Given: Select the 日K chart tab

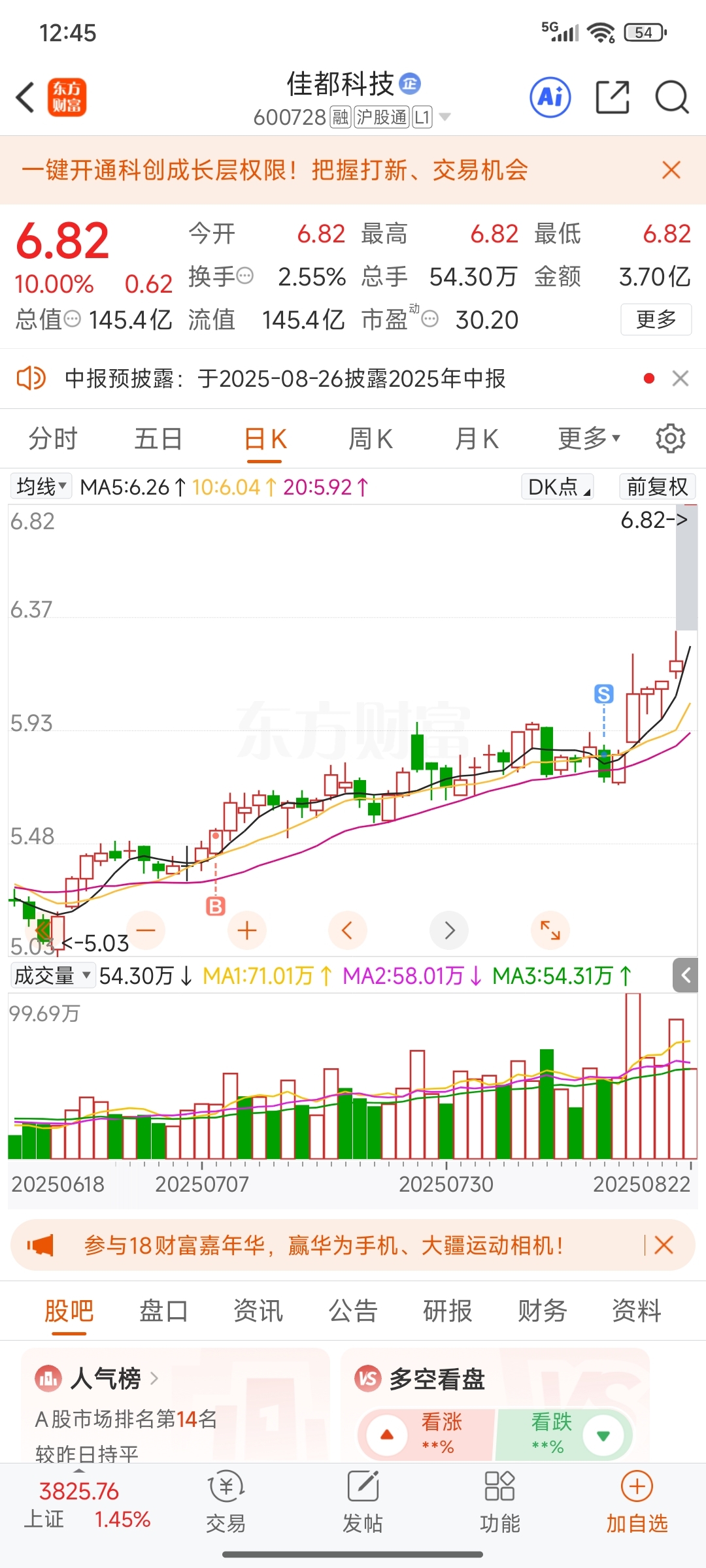Looking at the screenshot, I should [265, 438].
